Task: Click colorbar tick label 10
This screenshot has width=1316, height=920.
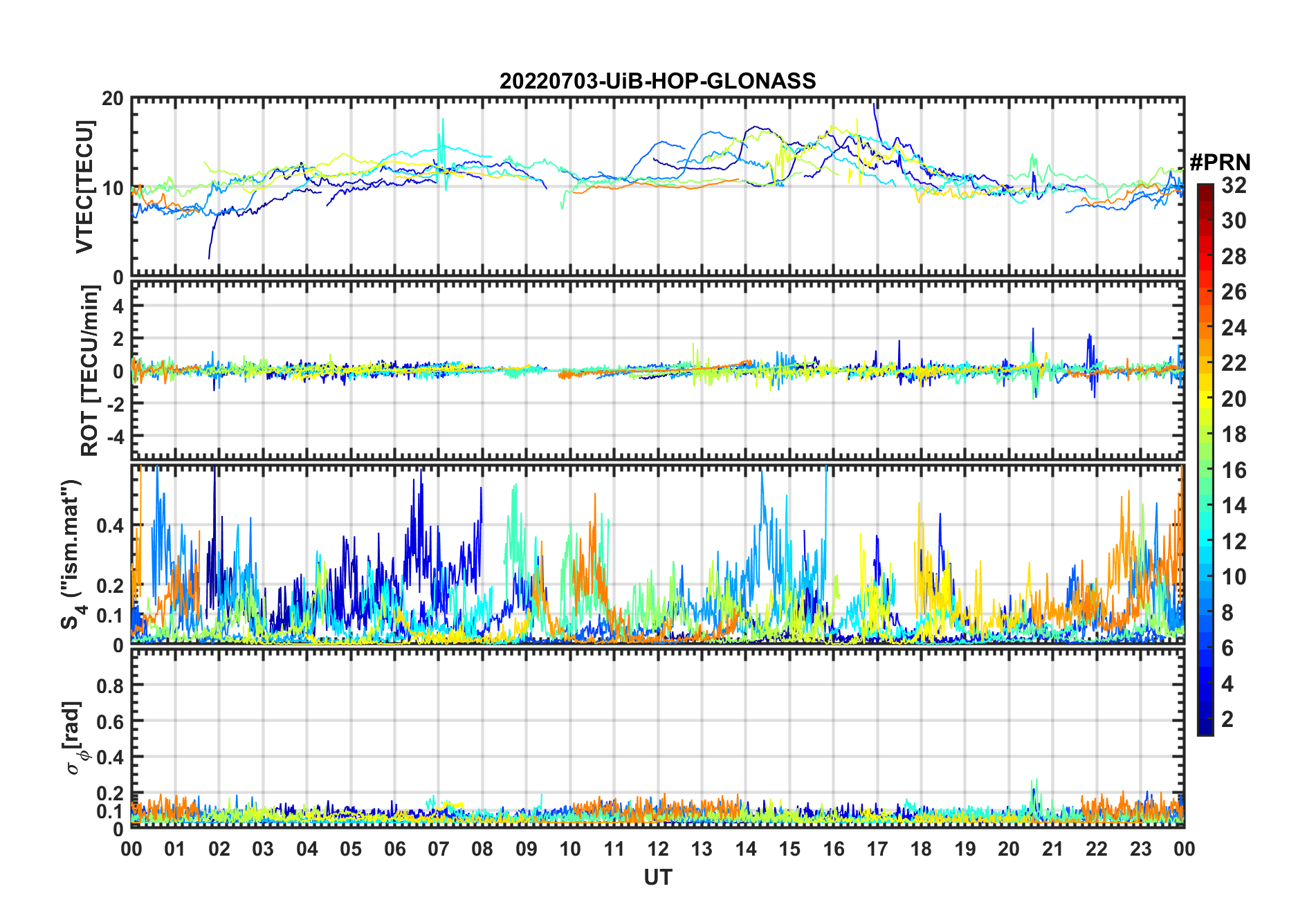Action: (x=1234, y=577)
